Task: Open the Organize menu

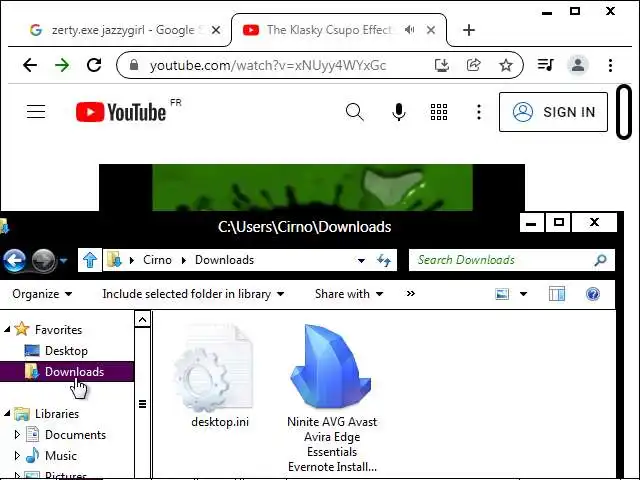Action: (x=42, y=294)
